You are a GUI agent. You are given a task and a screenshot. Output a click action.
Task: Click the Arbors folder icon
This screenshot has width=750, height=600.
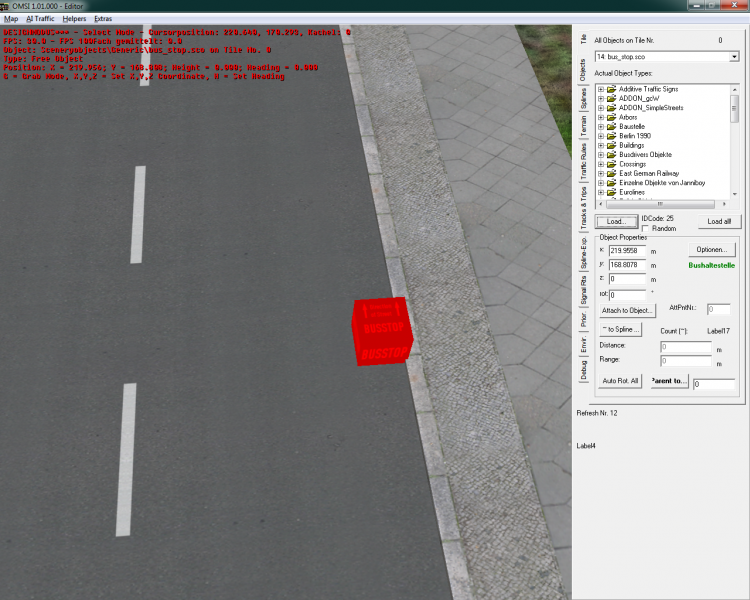click(611, 117)
